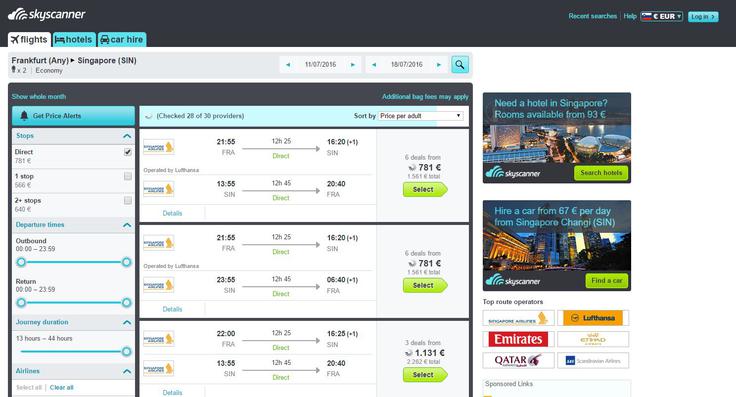Click Outbound slider right handle
The image size is (736, 397).
pos(126,262)
